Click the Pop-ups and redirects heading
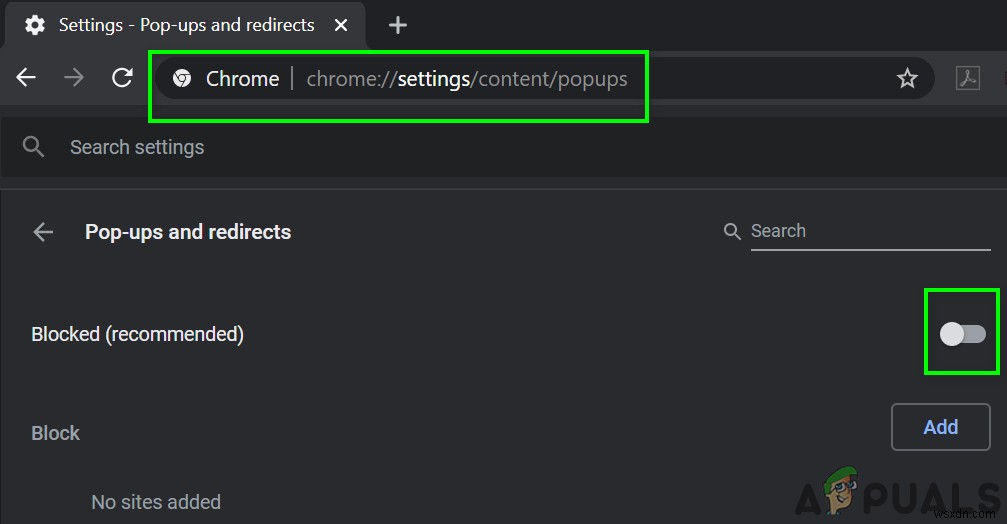1007x524 pixels. coord(188,232)
